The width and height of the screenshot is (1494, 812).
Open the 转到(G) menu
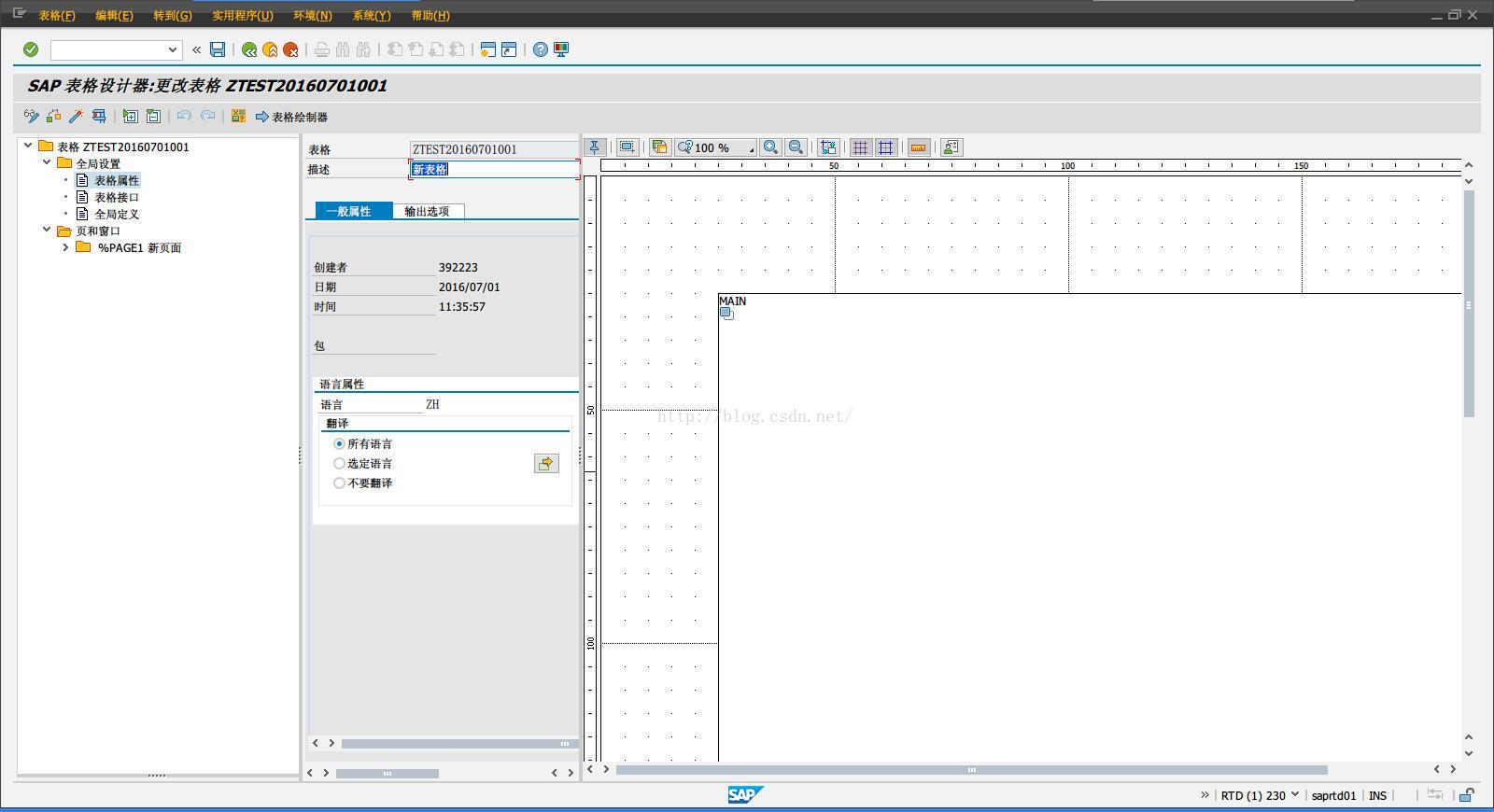pos(173,16)
